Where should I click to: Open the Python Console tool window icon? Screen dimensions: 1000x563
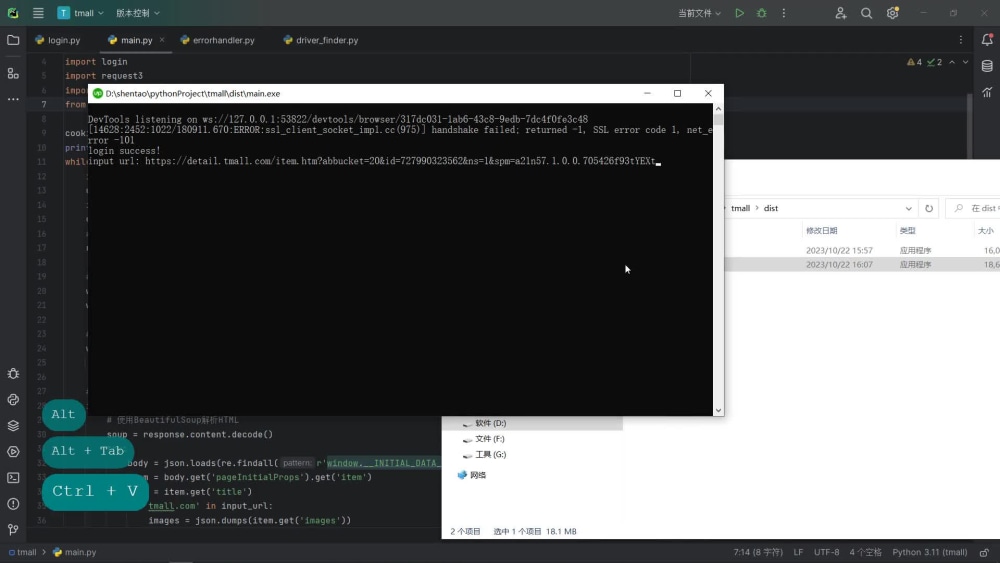pos(13,400)
